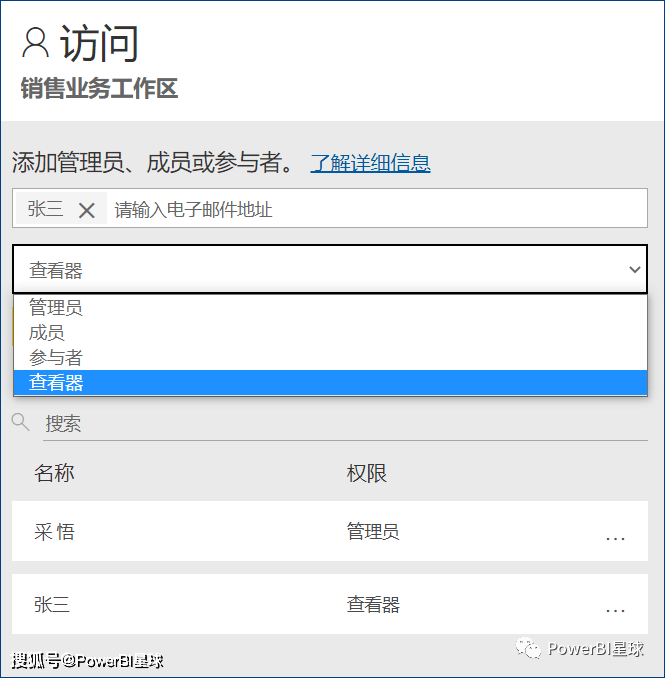The height and width of the screenshot is (678, 665).
Task: Click the search magnifier icon
Action: pos(20,422)
